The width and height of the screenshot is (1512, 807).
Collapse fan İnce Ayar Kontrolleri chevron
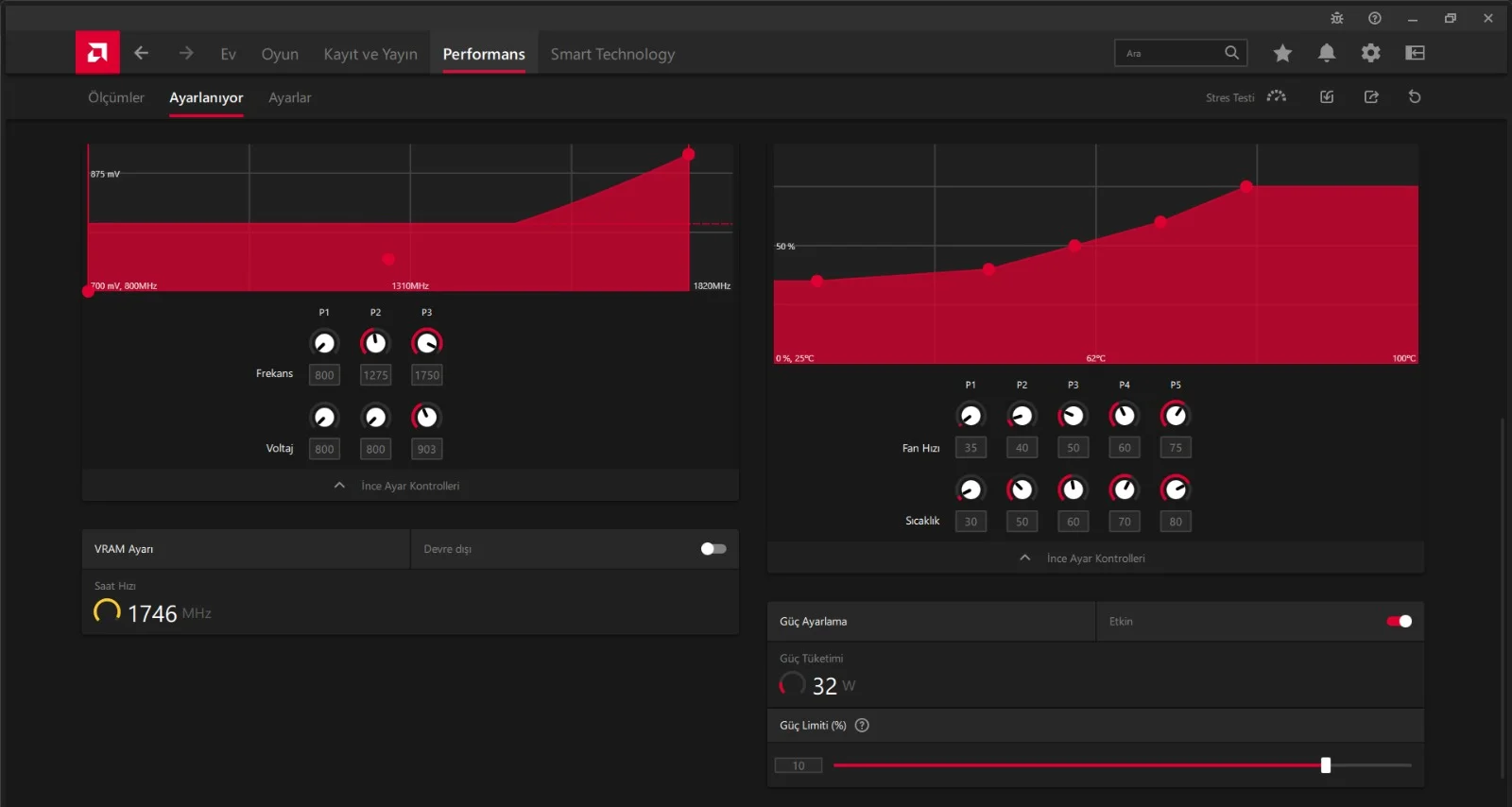(x=1025, y=558)
